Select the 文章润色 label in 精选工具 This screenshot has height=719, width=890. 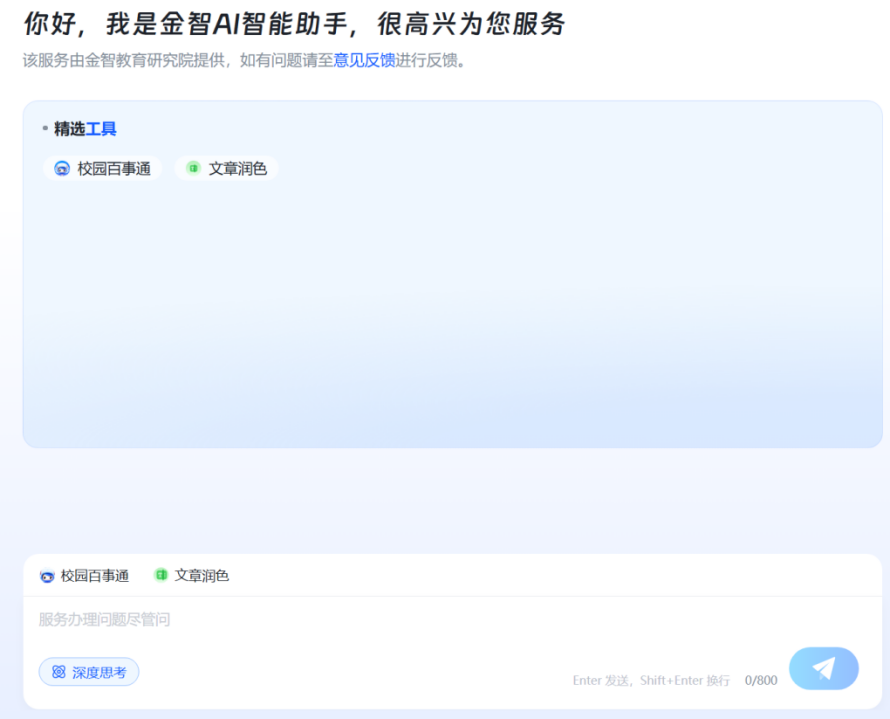[x=238, y=169]
